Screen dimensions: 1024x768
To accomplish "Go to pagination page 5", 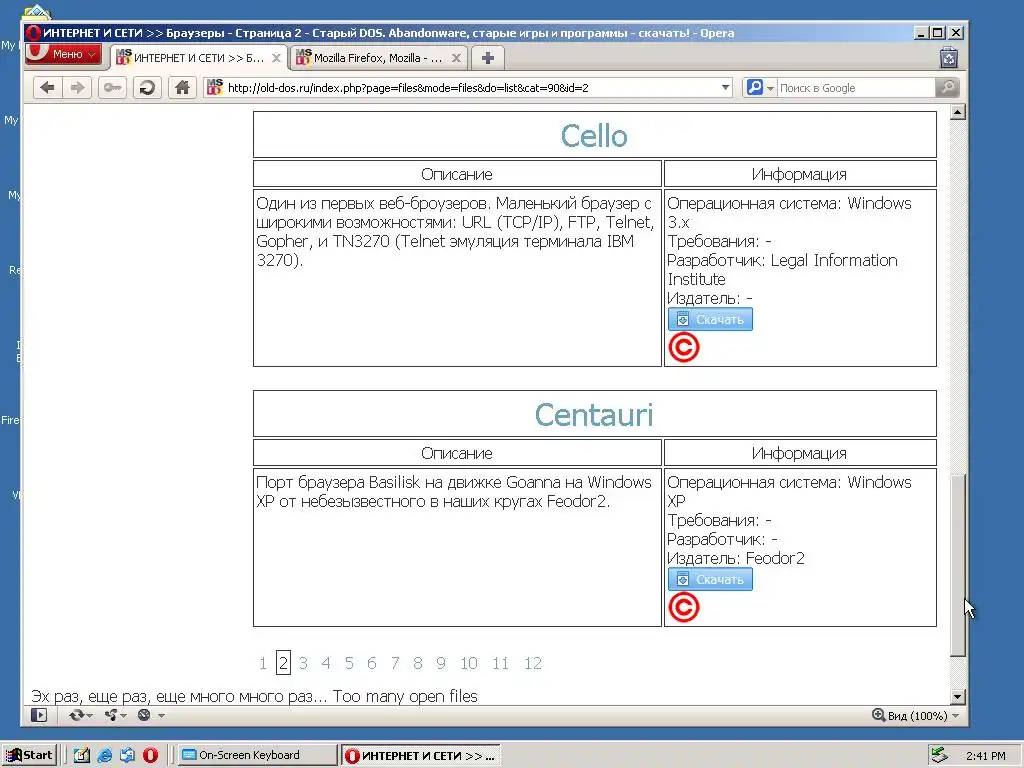I will pos(349,663).
